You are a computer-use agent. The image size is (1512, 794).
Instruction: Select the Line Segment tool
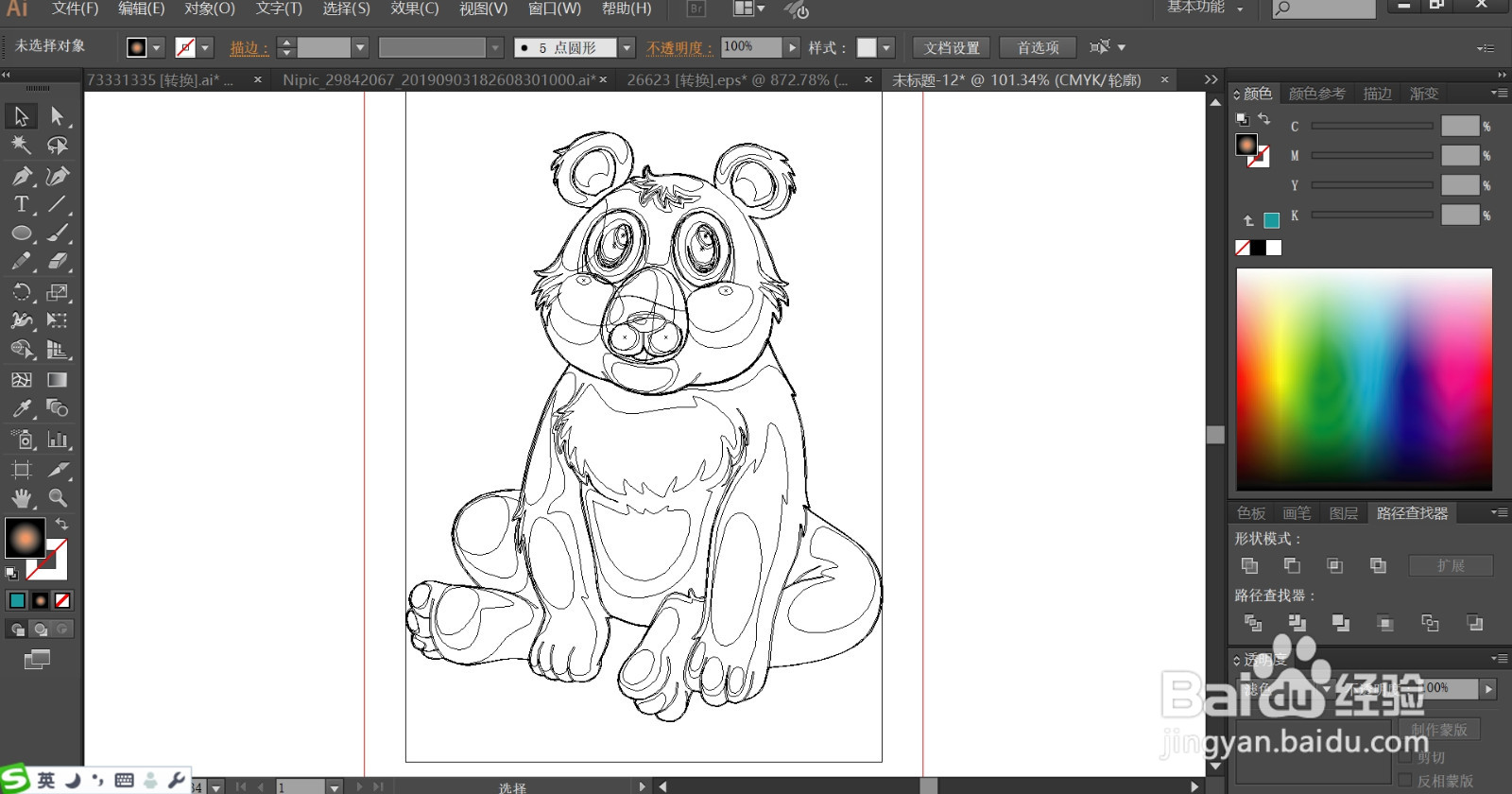(57, 204)
